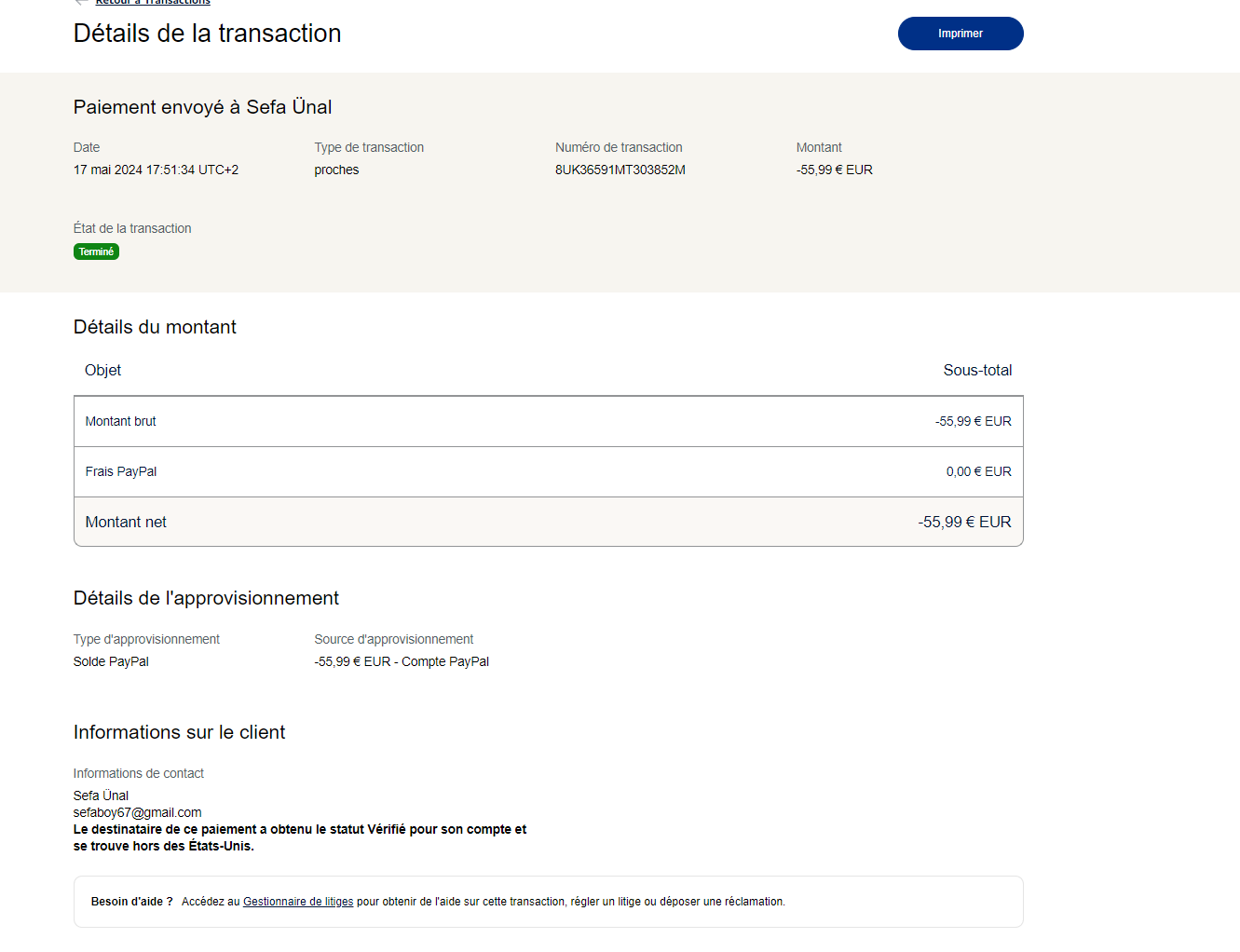1240x952 pixels.
Task: Click the Solde PayPal funding type value
Action: (x=111, y=661)
